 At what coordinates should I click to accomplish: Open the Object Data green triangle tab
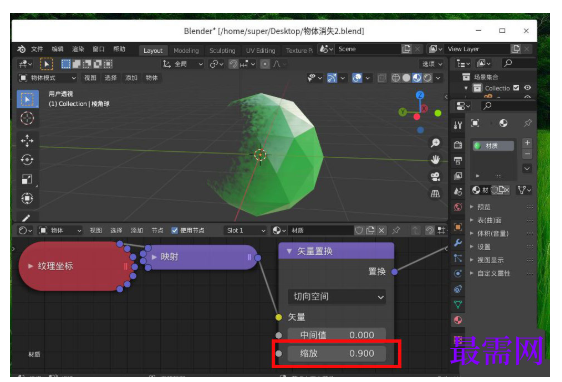(x=458, y=305)
